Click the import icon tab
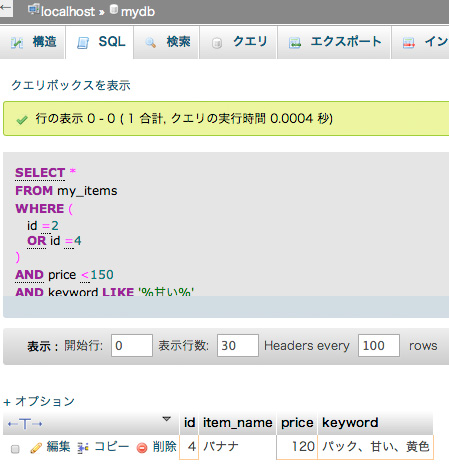Image resolution: width=449 pixels, height=464 pixels. [409, 43]
